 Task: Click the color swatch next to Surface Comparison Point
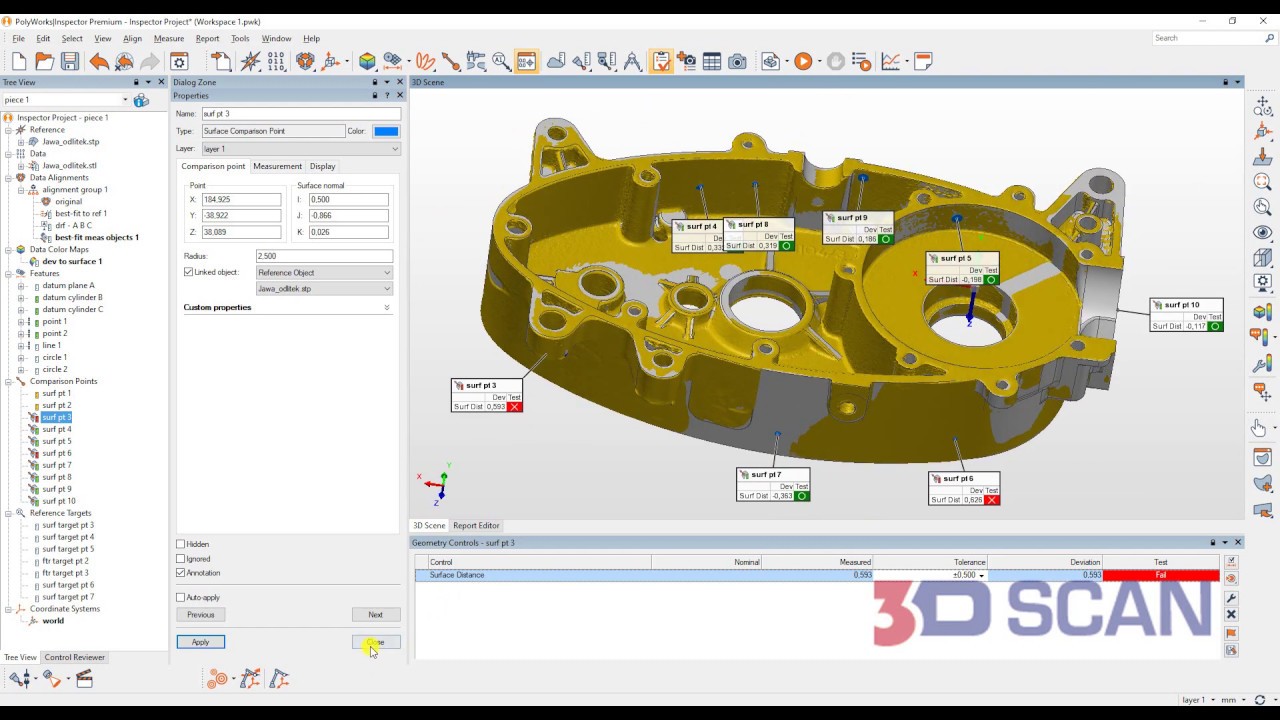tap(385, 131)
